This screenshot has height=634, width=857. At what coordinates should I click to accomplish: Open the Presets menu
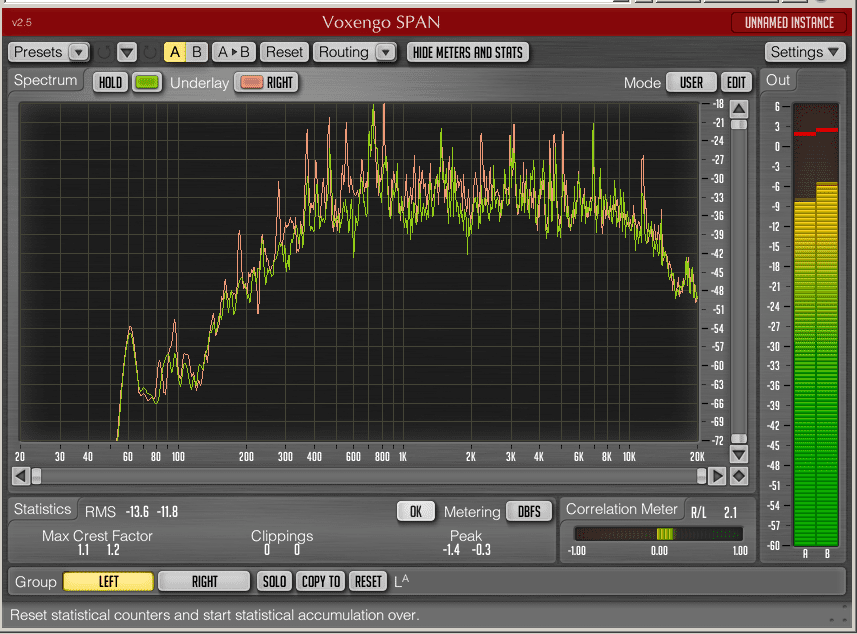click(49, 52)
